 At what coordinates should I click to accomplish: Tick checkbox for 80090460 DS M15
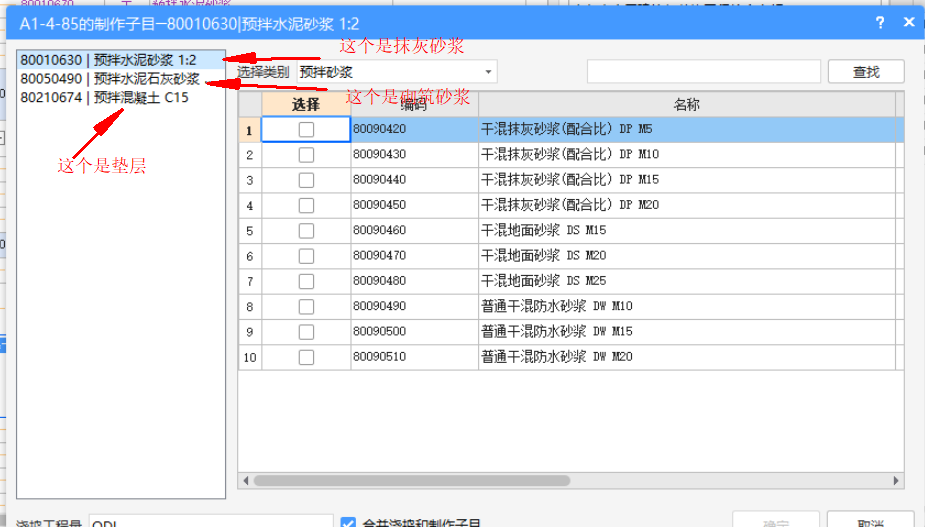306,231
